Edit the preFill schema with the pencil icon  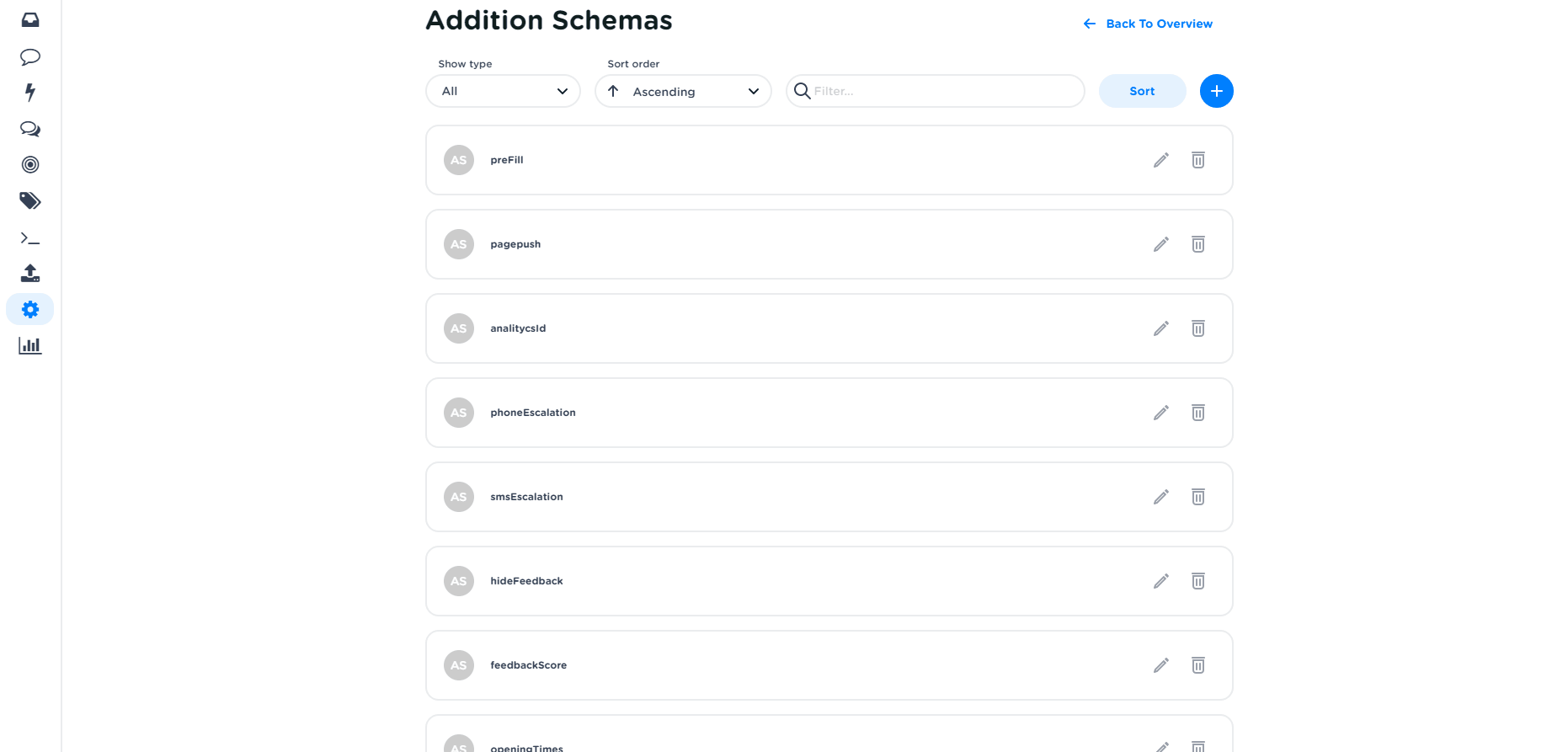click(1160, 159)
